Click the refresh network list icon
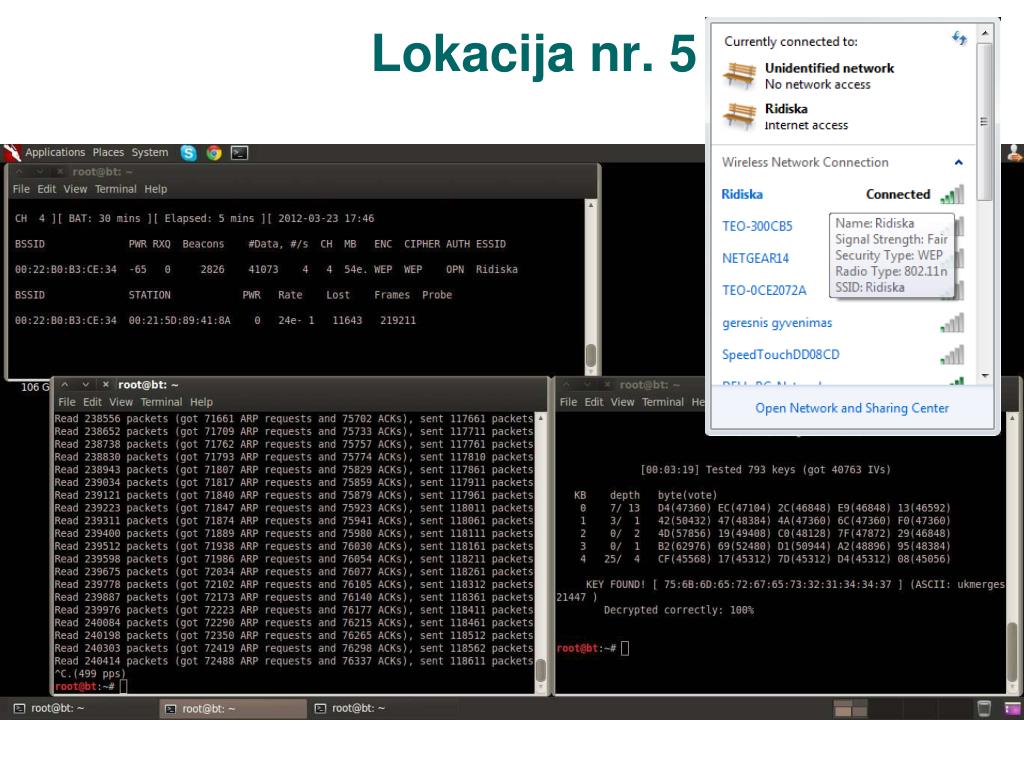This screenshot has width=1024, height=768. 959,39
